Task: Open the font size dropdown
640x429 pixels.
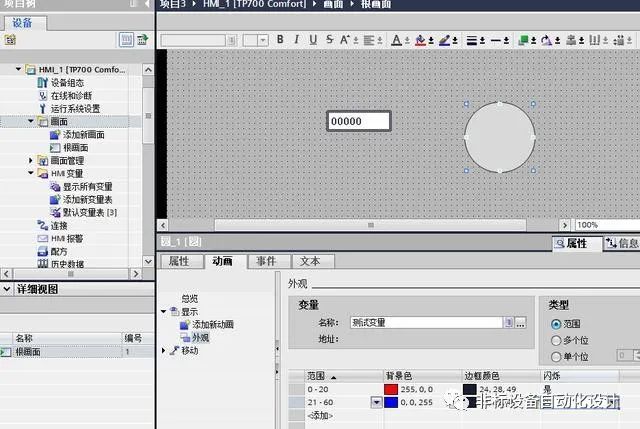Action: point(263,40)
